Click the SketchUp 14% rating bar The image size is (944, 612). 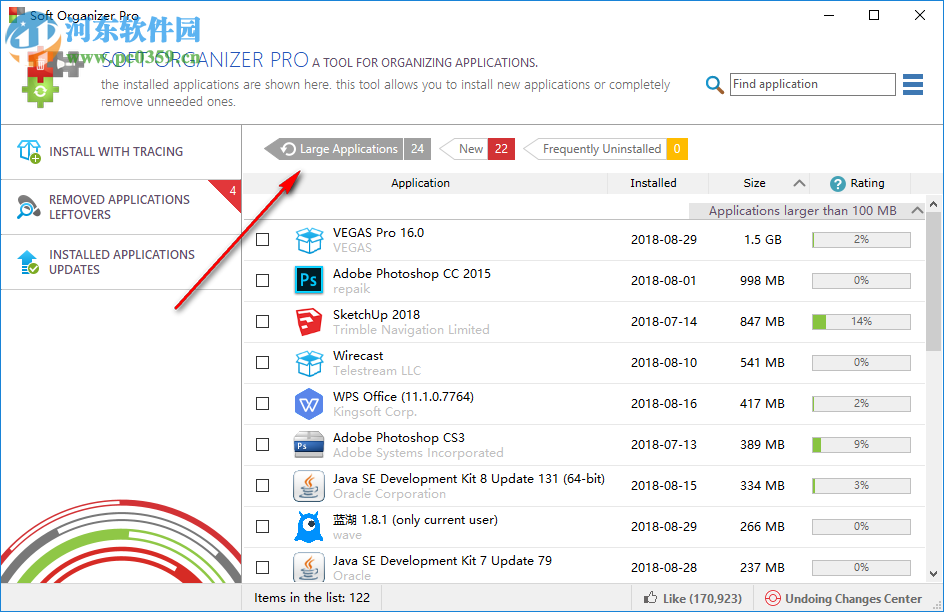tap(860, 321)
